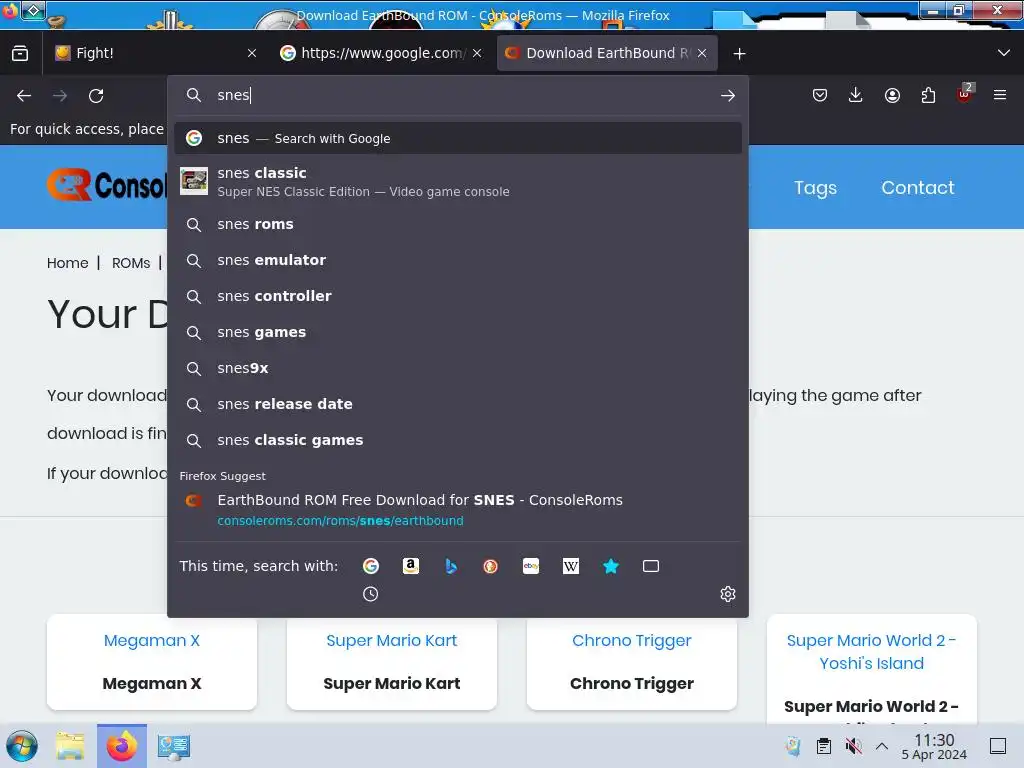Image resolution: width=1024 pixels, height=768 pixels.
Task: Click Firefox icon in taskbar
Action: tap(122, 746)
